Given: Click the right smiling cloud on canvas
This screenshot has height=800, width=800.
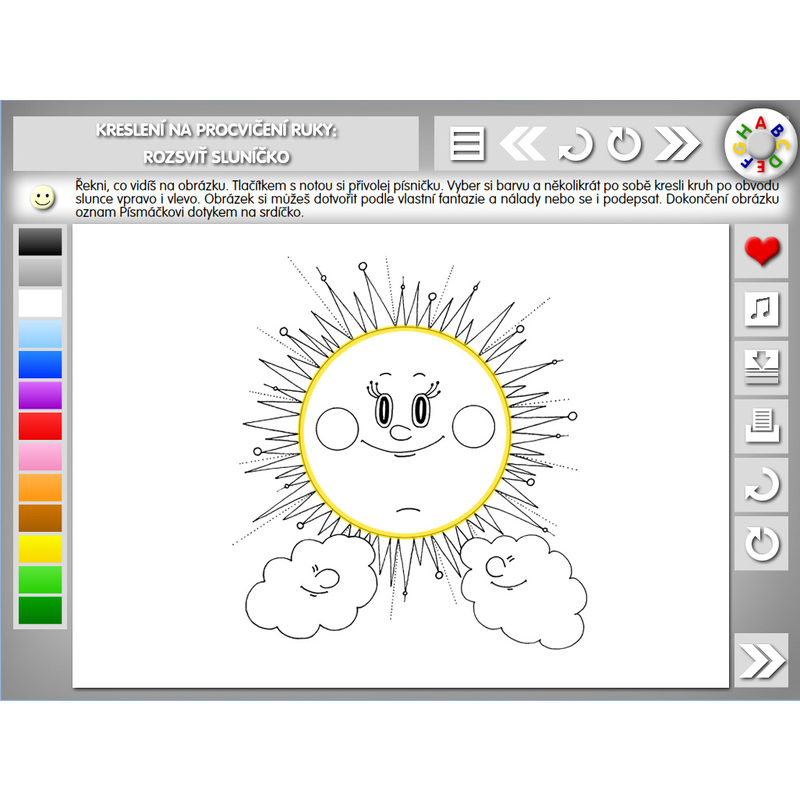Looking at the screenshot, I should (524, 591).
